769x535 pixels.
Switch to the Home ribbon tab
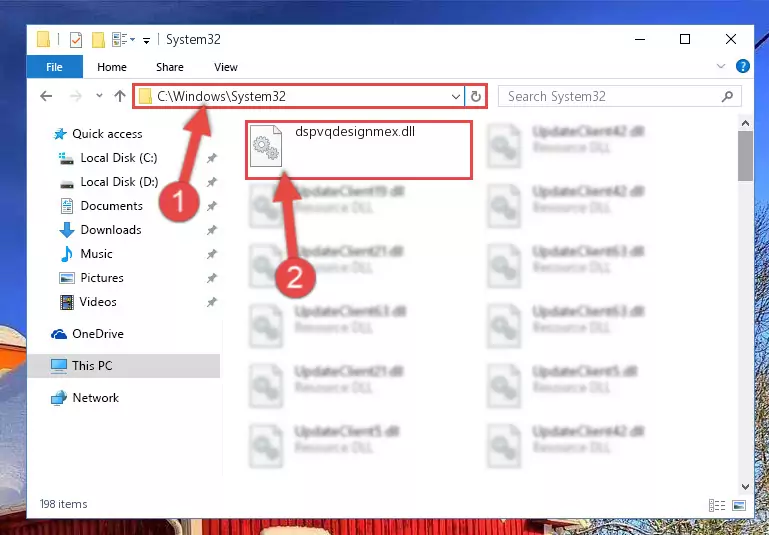112,67
